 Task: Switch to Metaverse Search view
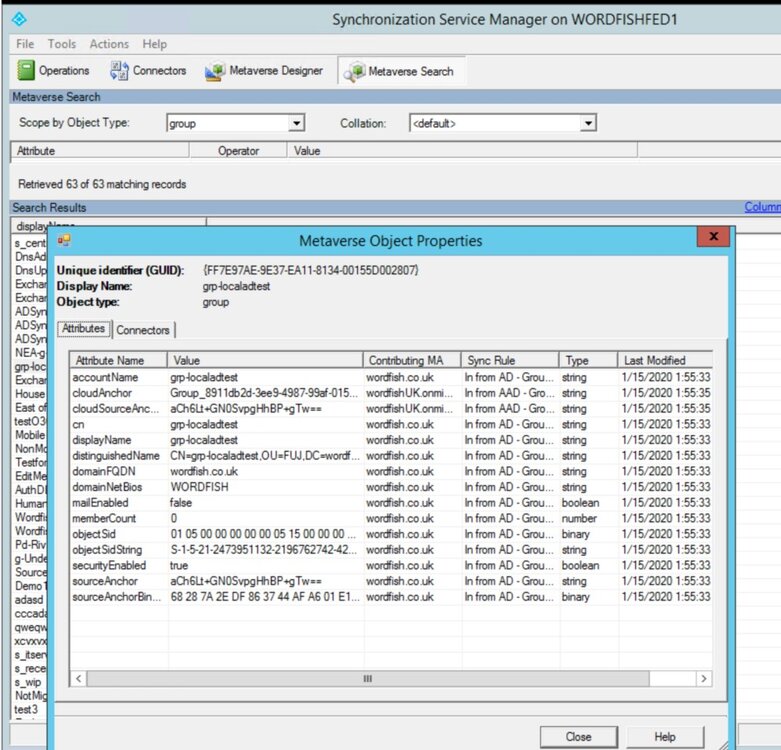pyautogui.click(x=401, y=71)
